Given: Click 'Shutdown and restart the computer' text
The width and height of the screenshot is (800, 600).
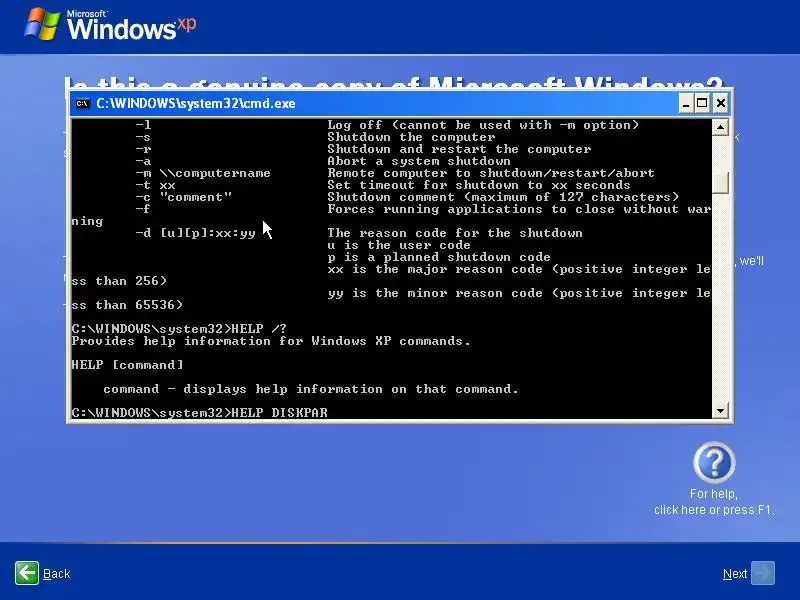Looking at the screenshot, I should [x=459, y=149].
